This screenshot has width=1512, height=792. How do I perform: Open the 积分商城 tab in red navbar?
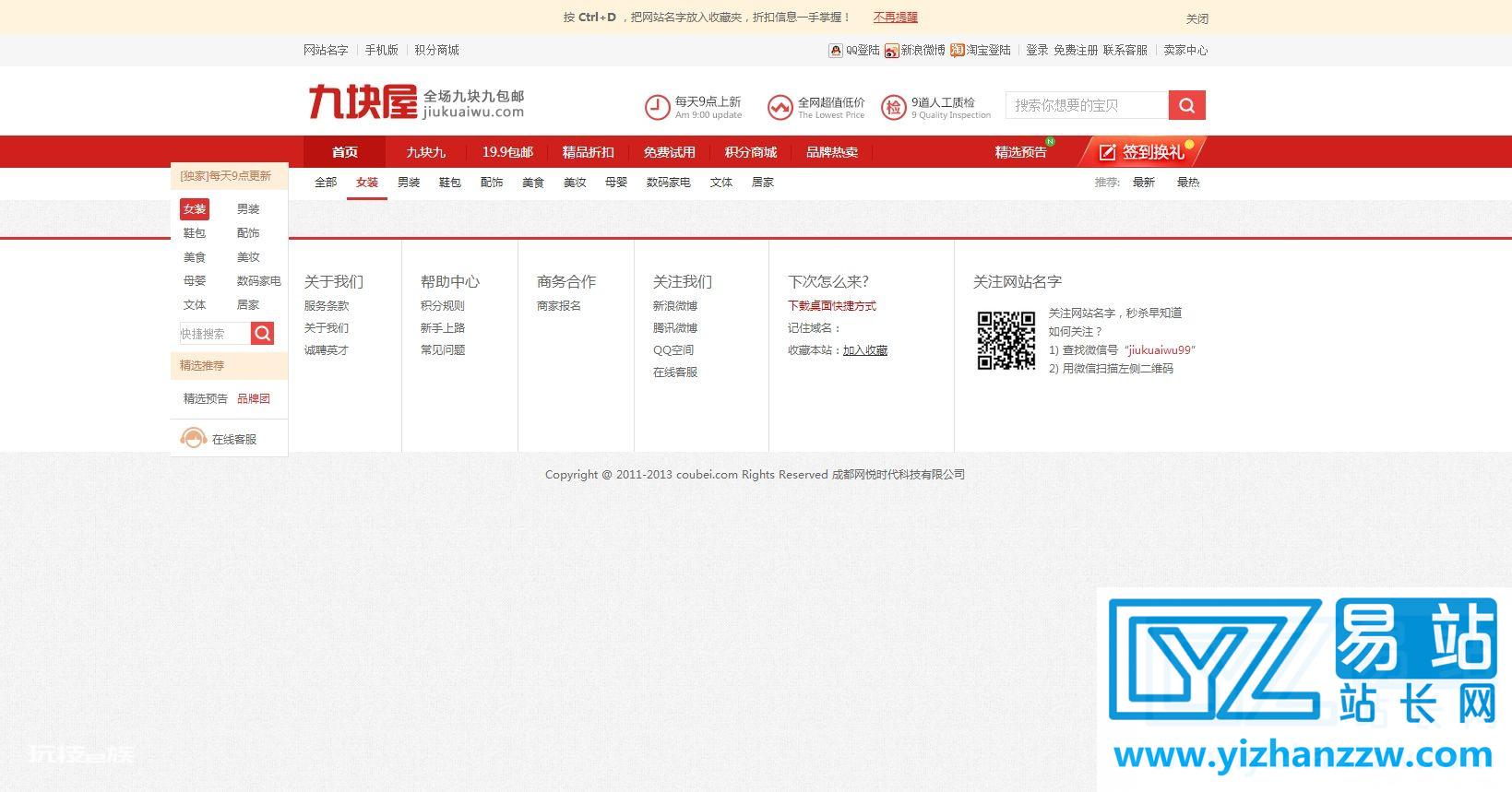click(x=750, y=152)
